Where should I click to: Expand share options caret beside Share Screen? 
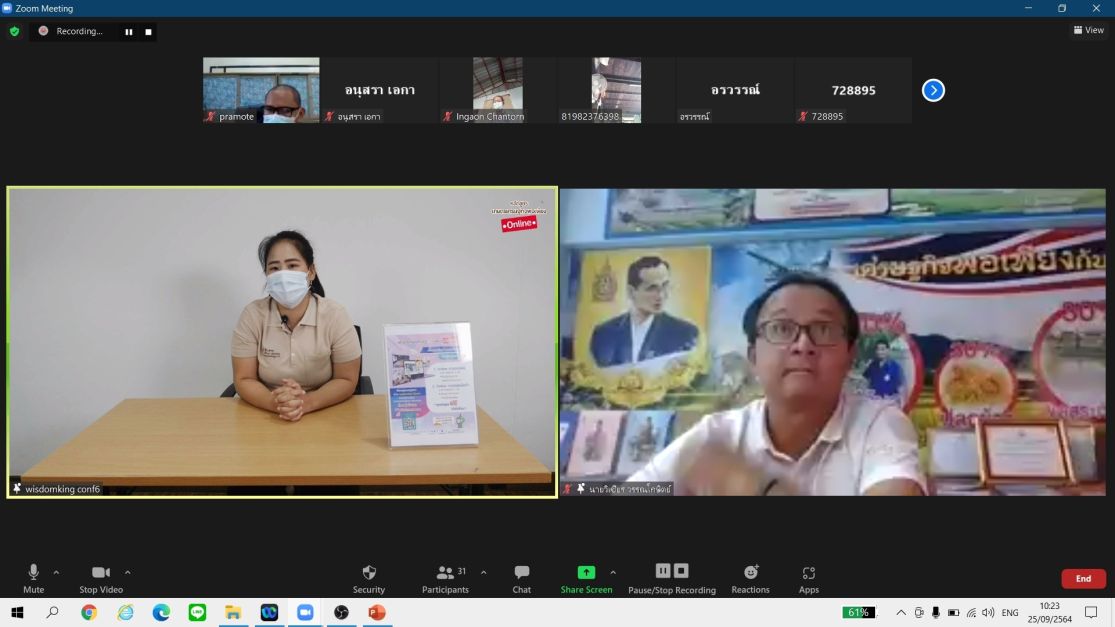pyautogui.click(x=613, y=572)
